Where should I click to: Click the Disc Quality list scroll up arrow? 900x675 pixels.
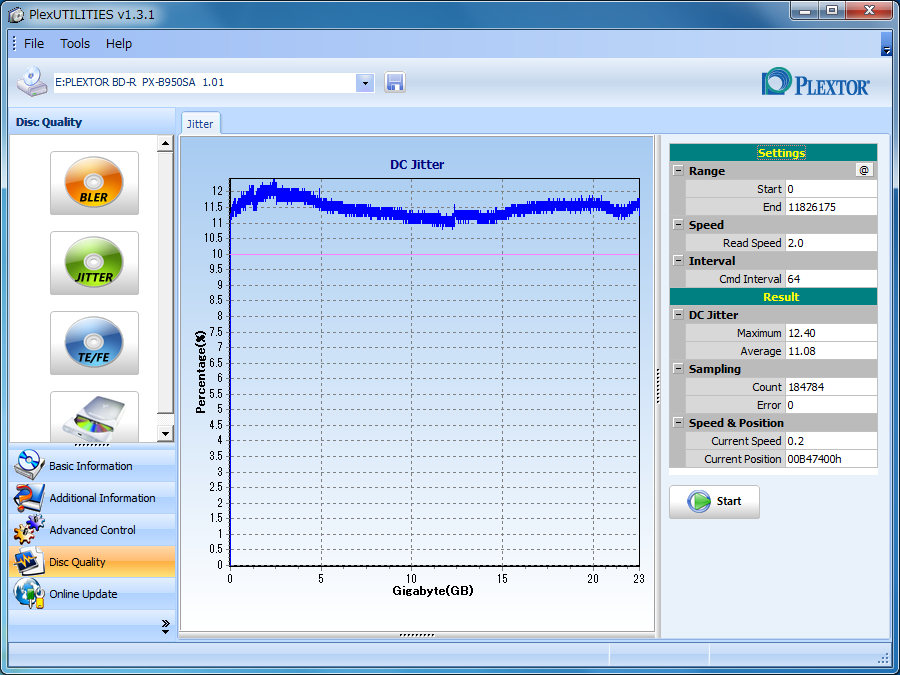(x=165, y=143)
